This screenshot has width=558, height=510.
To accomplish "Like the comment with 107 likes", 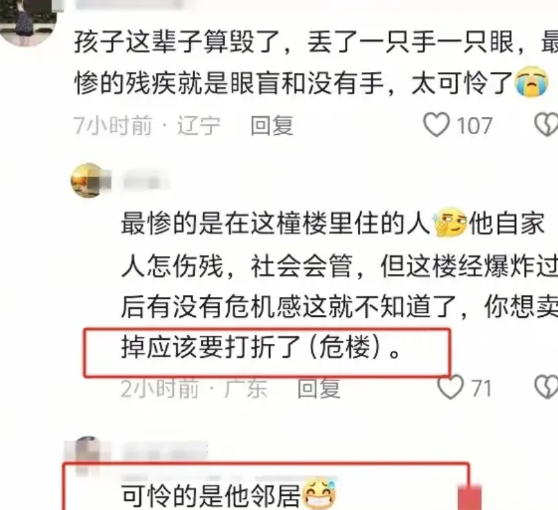I will (x=436, y=125).
